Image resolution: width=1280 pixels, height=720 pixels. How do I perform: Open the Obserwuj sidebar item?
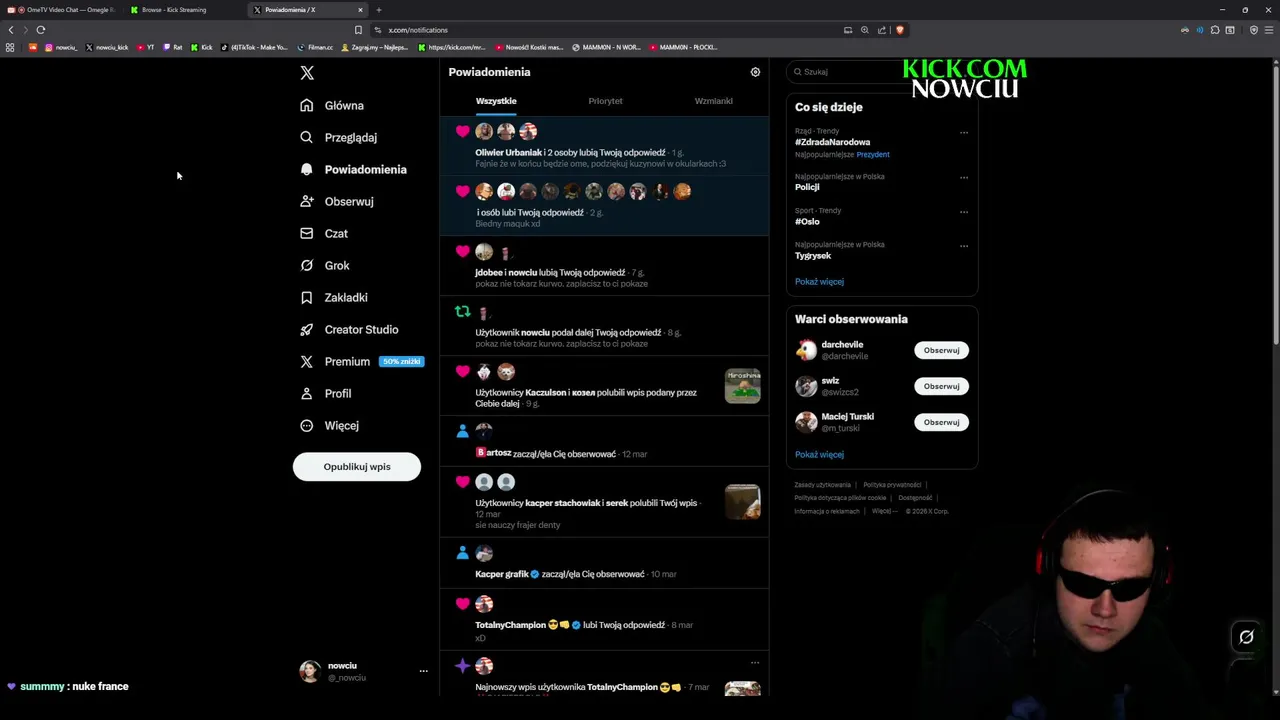click(x=337, y=201)
